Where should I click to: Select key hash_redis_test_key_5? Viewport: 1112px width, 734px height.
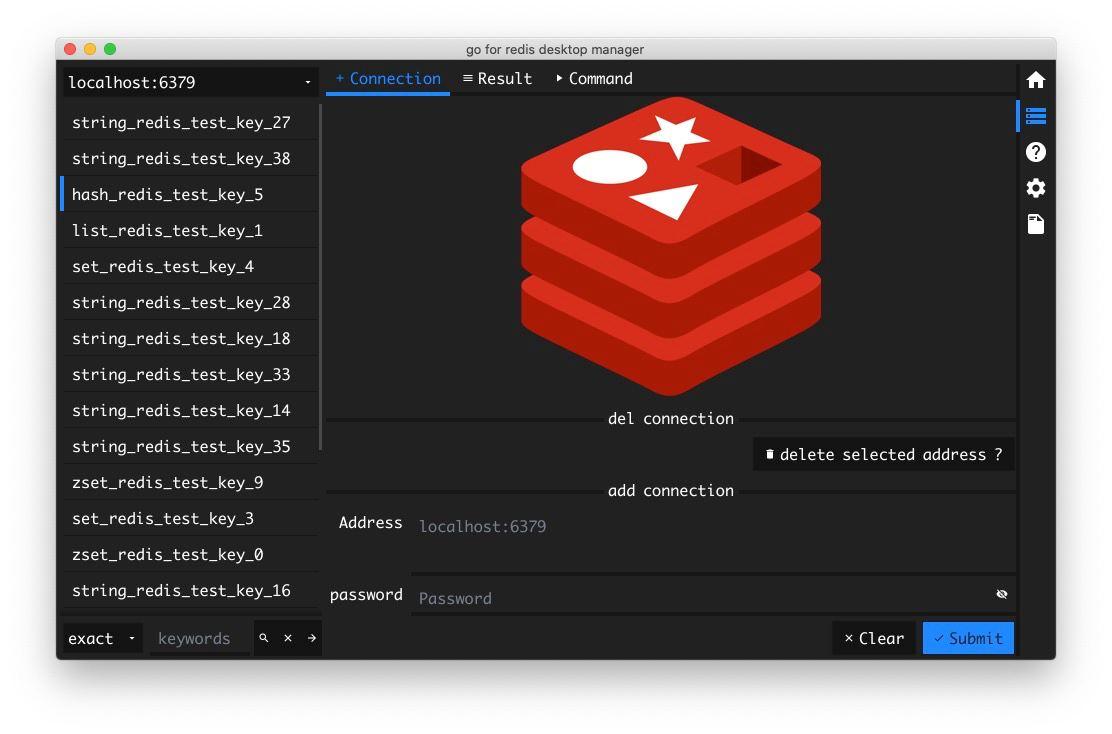(x=190, y=194)
